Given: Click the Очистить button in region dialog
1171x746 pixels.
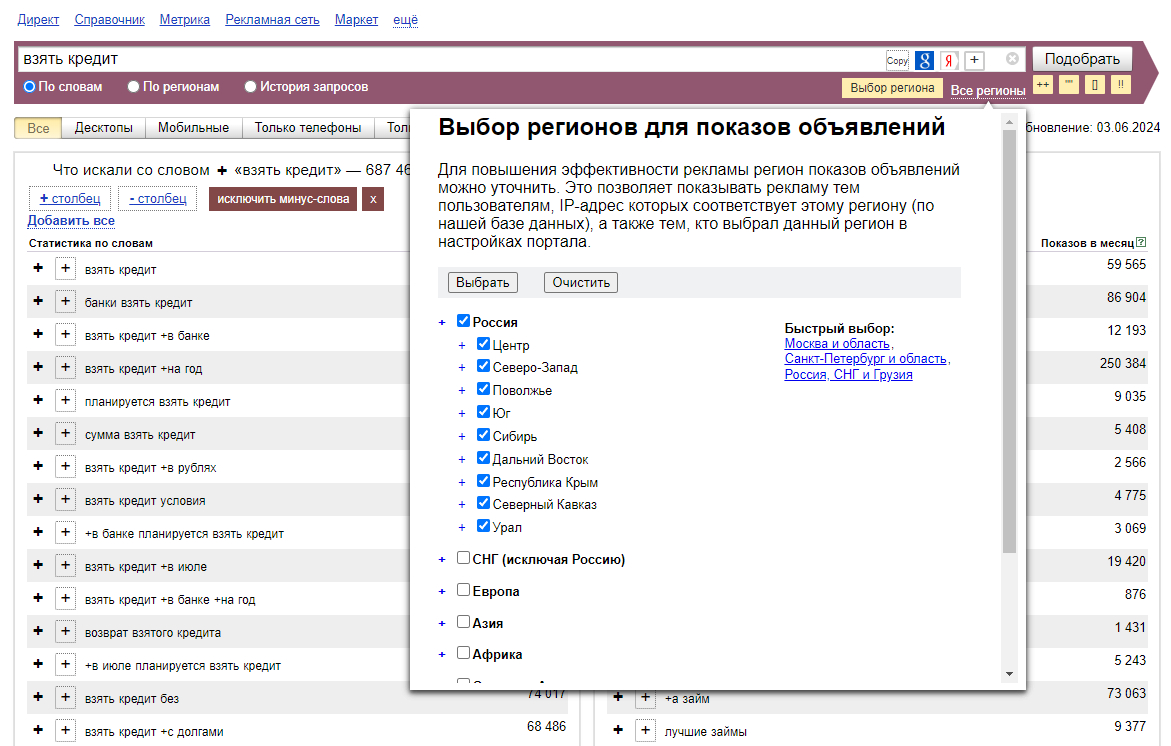Looking at the screenshot, I should click(x=581, y=282).
